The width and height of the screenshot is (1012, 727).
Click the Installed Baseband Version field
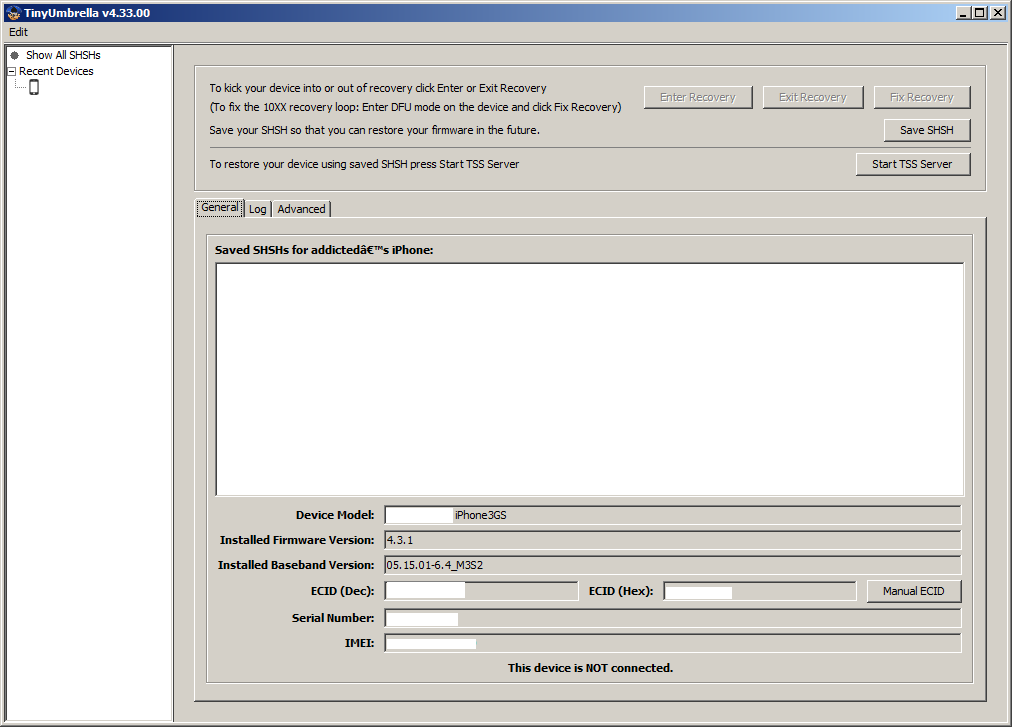point(673,566)
